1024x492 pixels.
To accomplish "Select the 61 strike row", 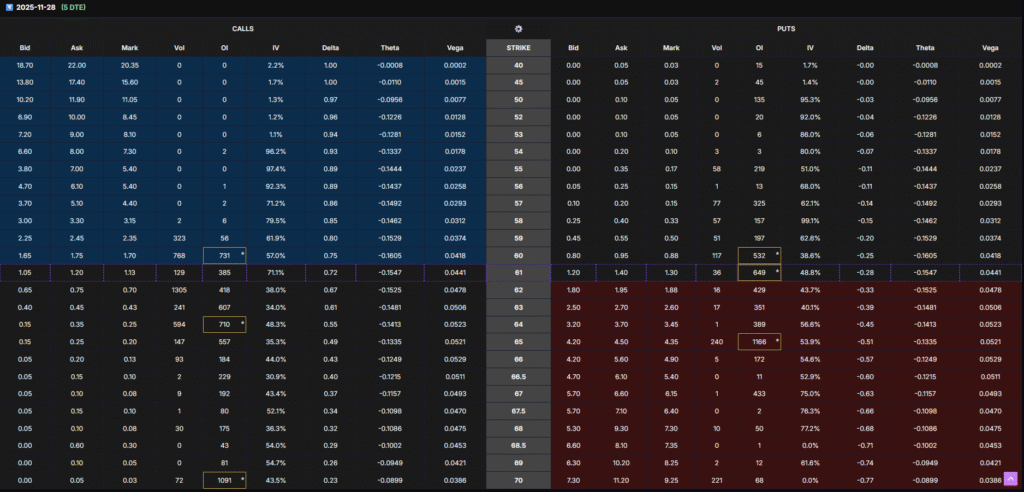I will coord(518,271).
